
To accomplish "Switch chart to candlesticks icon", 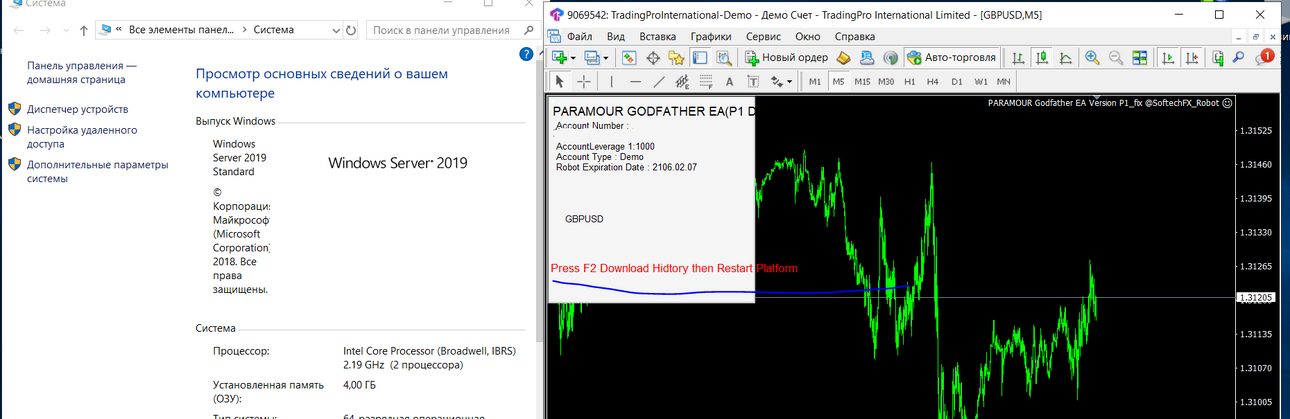I will (1041, 57).
